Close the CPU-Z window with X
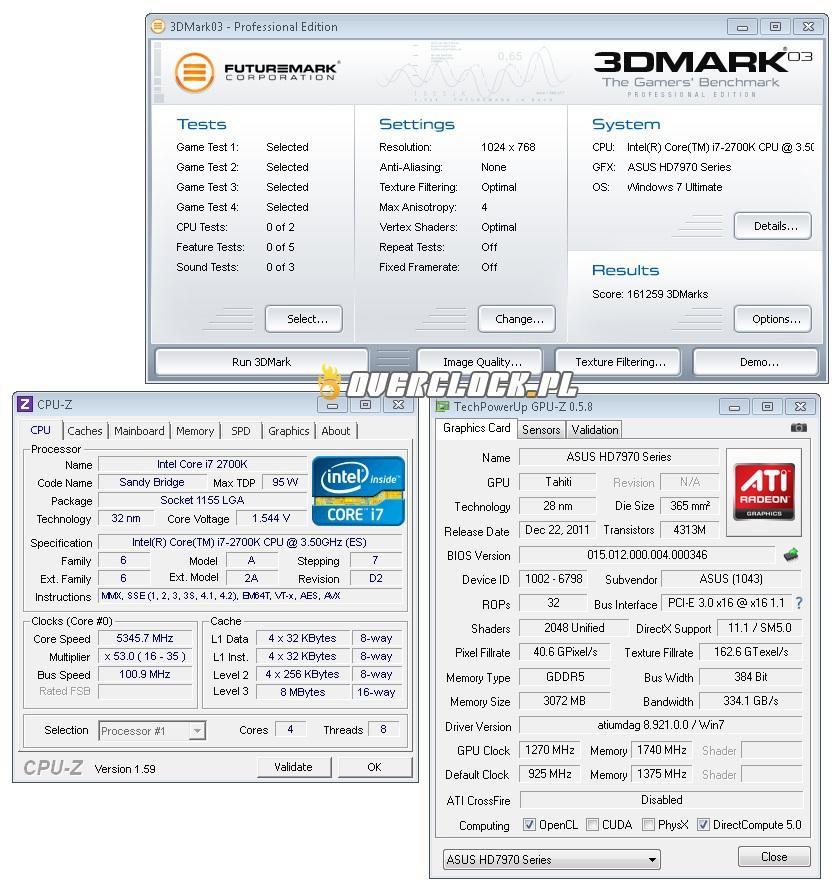Viewport: 832px width, 880px height. click(x=398, y=404)
